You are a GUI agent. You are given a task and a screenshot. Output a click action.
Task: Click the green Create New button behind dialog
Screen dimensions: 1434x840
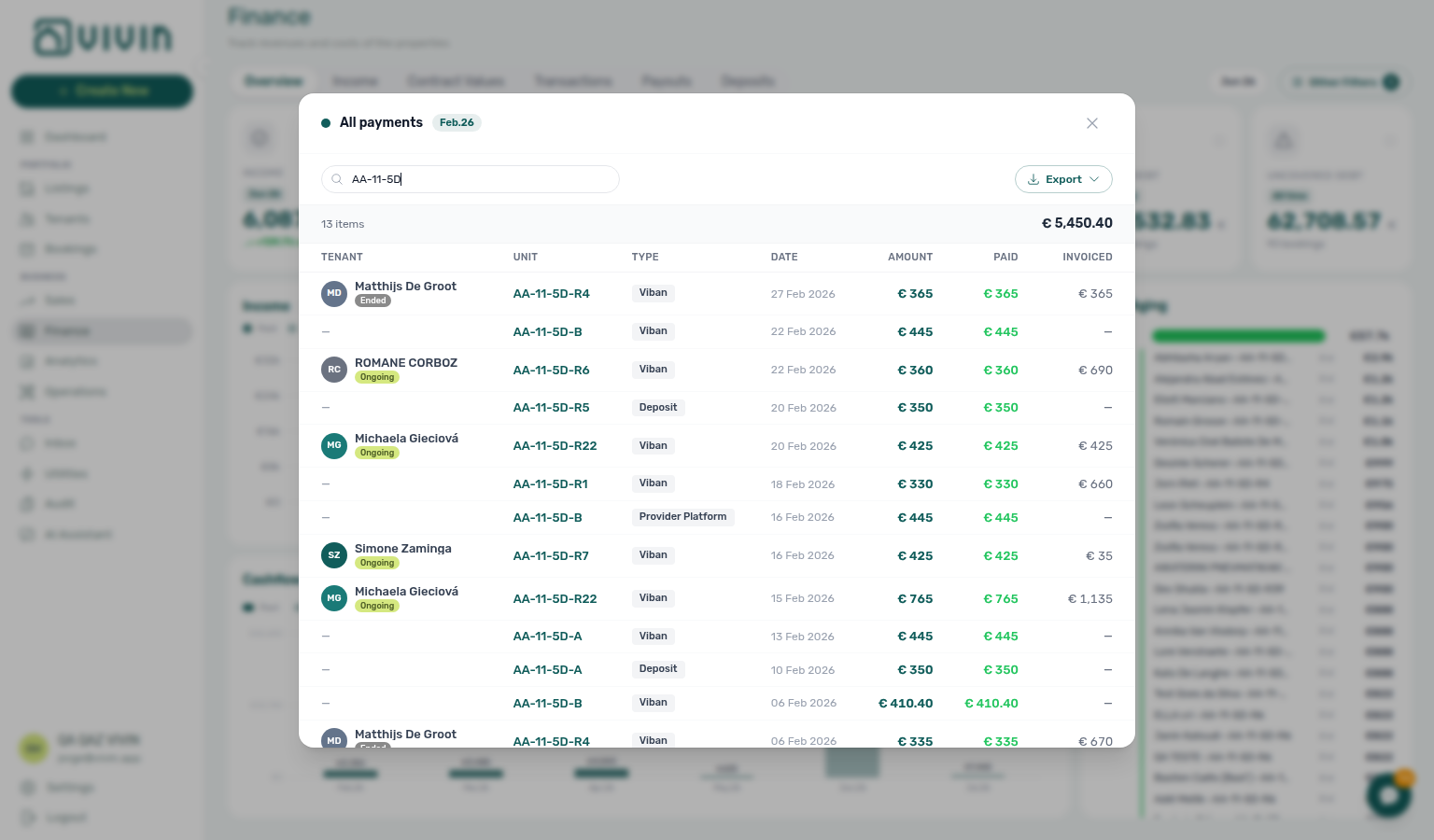[x=102, y=91]
